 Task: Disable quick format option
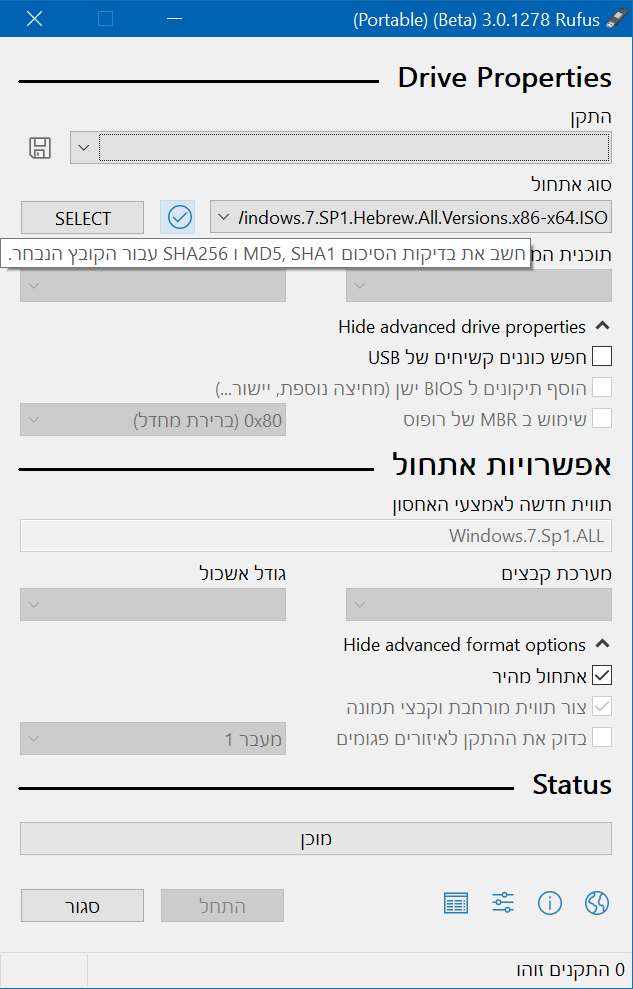[x=601, y=675]
